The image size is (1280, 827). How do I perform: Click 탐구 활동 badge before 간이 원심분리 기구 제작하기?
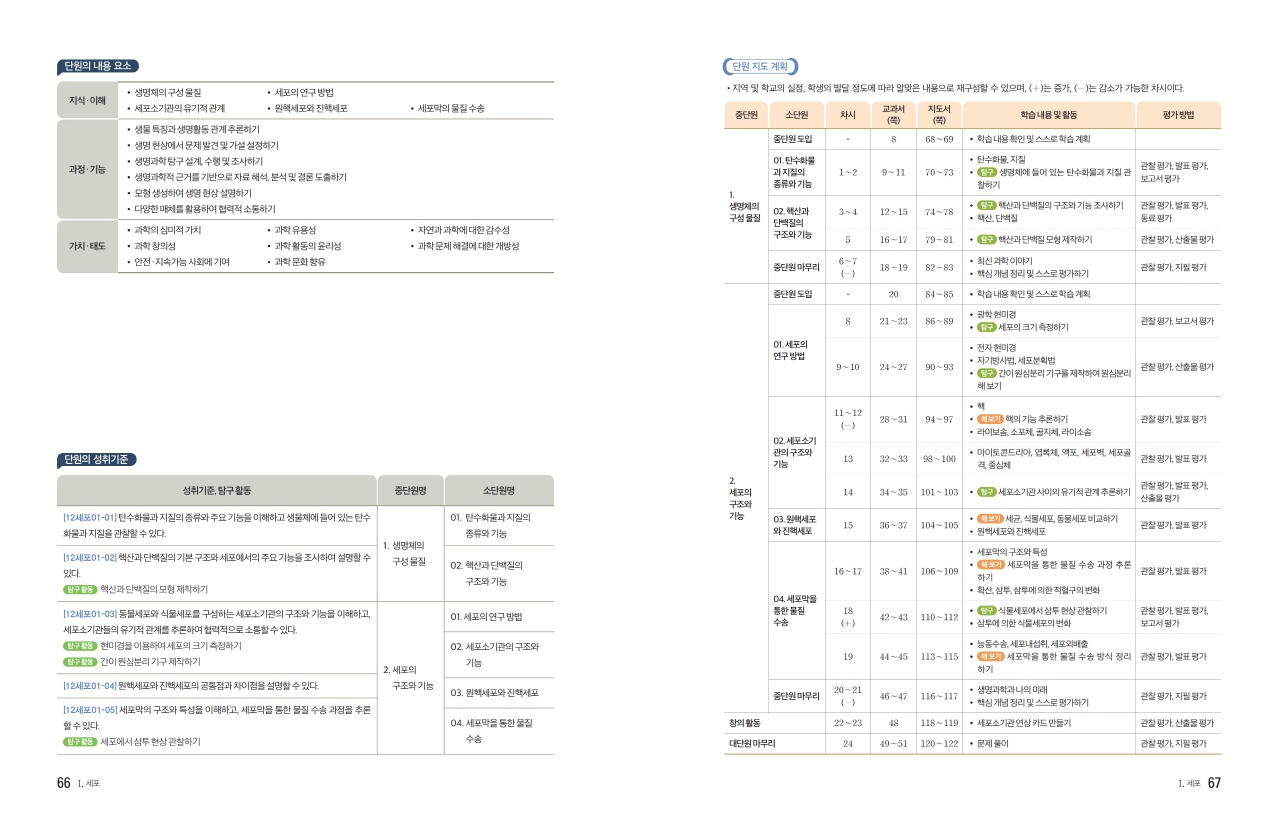pos(80,662)
